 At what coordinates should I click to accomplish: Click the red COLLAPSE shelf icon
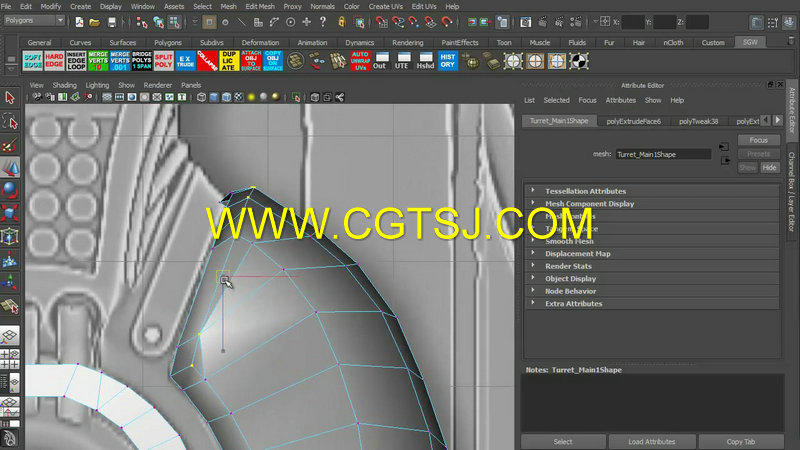(207, 61)
